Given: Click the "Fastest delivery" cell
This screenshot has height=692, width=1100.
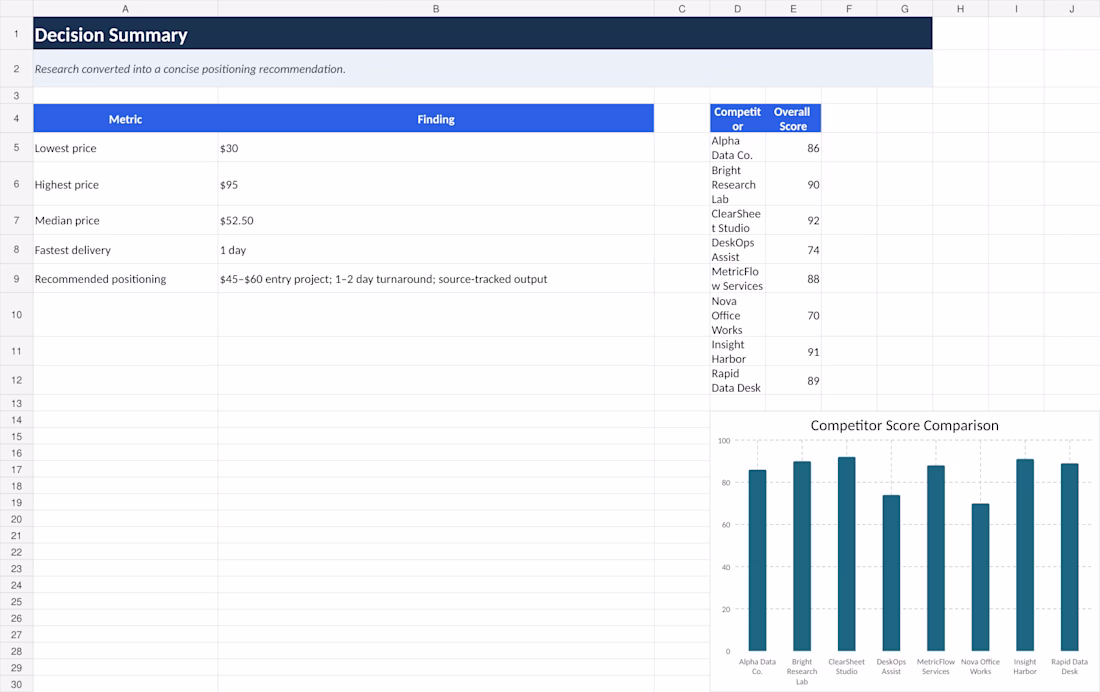Looking at the screenshot, I should [x=126, y=250].
